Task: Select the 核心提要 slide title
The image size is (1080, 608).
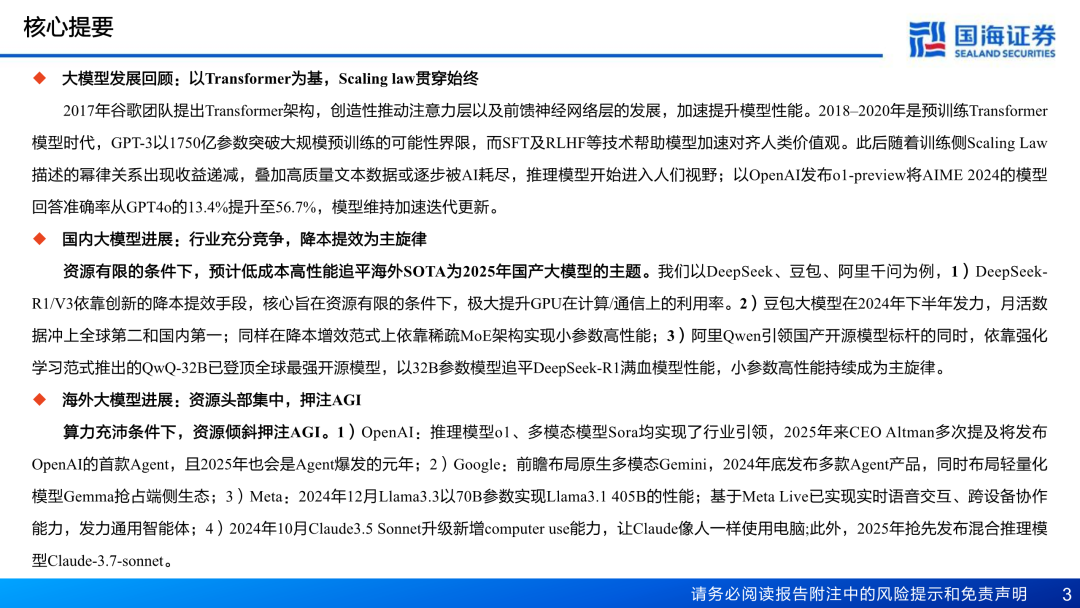Action: click(x=68, y=27)
